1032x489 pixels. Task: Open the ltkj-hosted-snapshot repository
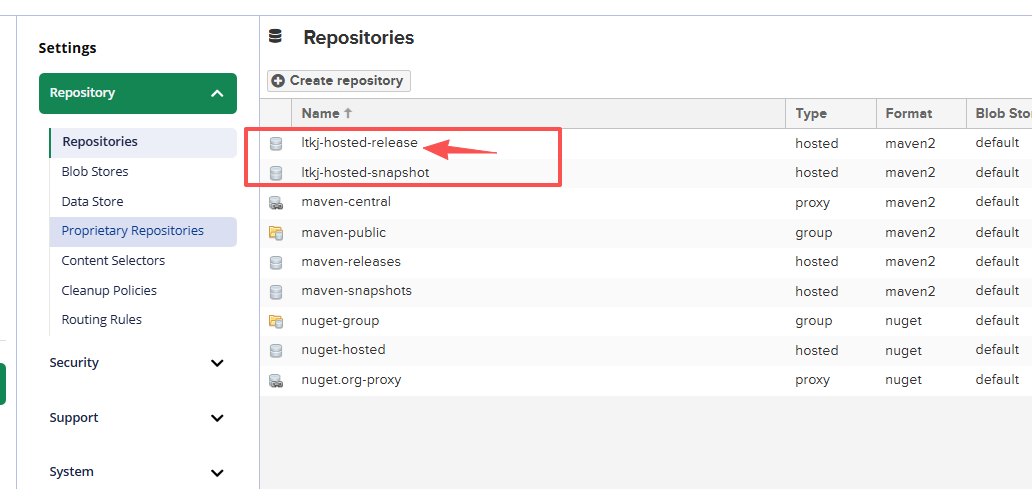click(365, 172)
